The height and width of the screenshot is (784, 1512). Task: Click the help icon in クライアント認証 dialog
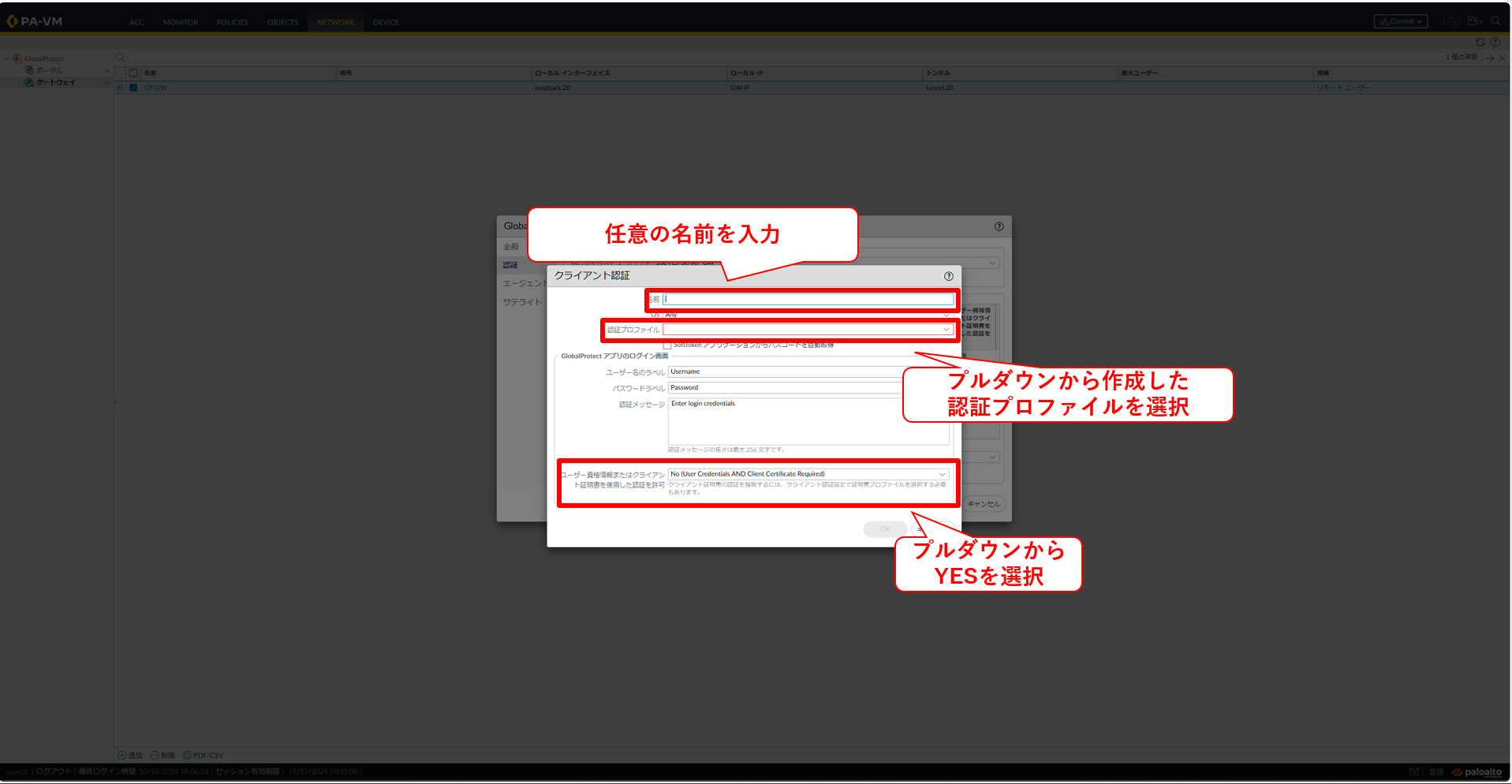948,276
